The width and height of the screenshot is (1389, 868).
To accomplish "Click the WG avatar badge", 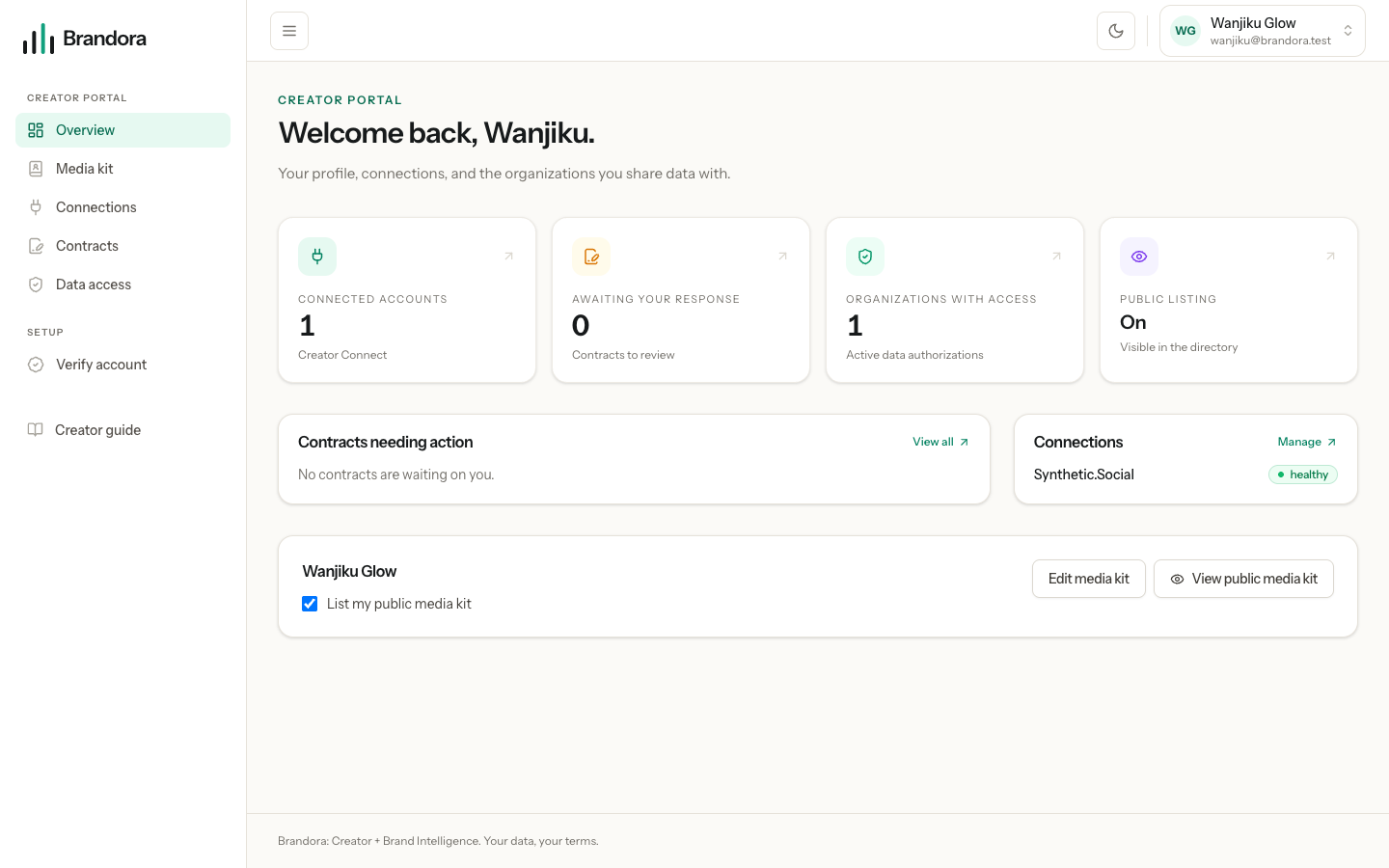I will (1185, 31).
